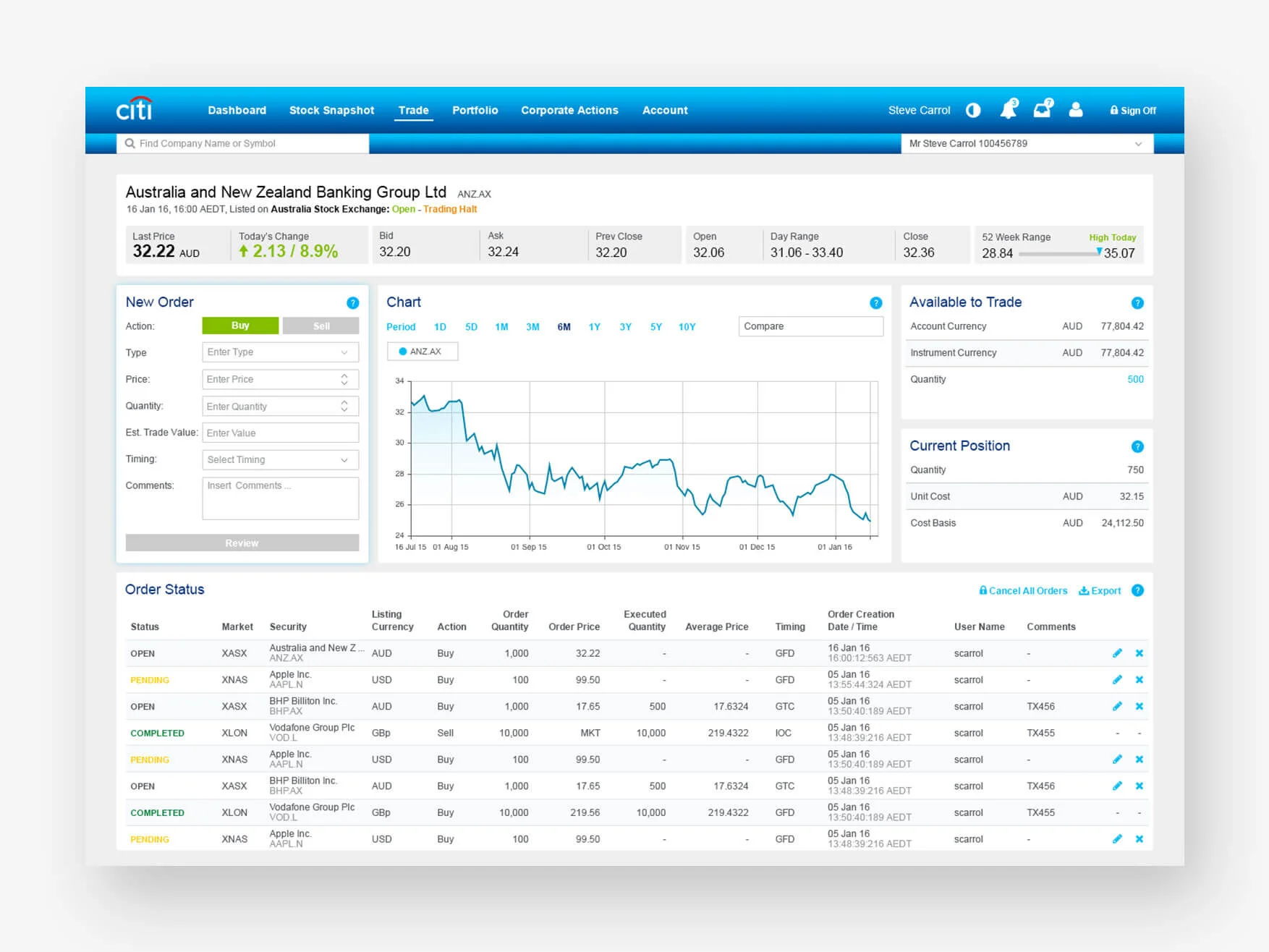1269x952 pixels.
Task: Open the user profile icon
Action: click(1076, 110)
